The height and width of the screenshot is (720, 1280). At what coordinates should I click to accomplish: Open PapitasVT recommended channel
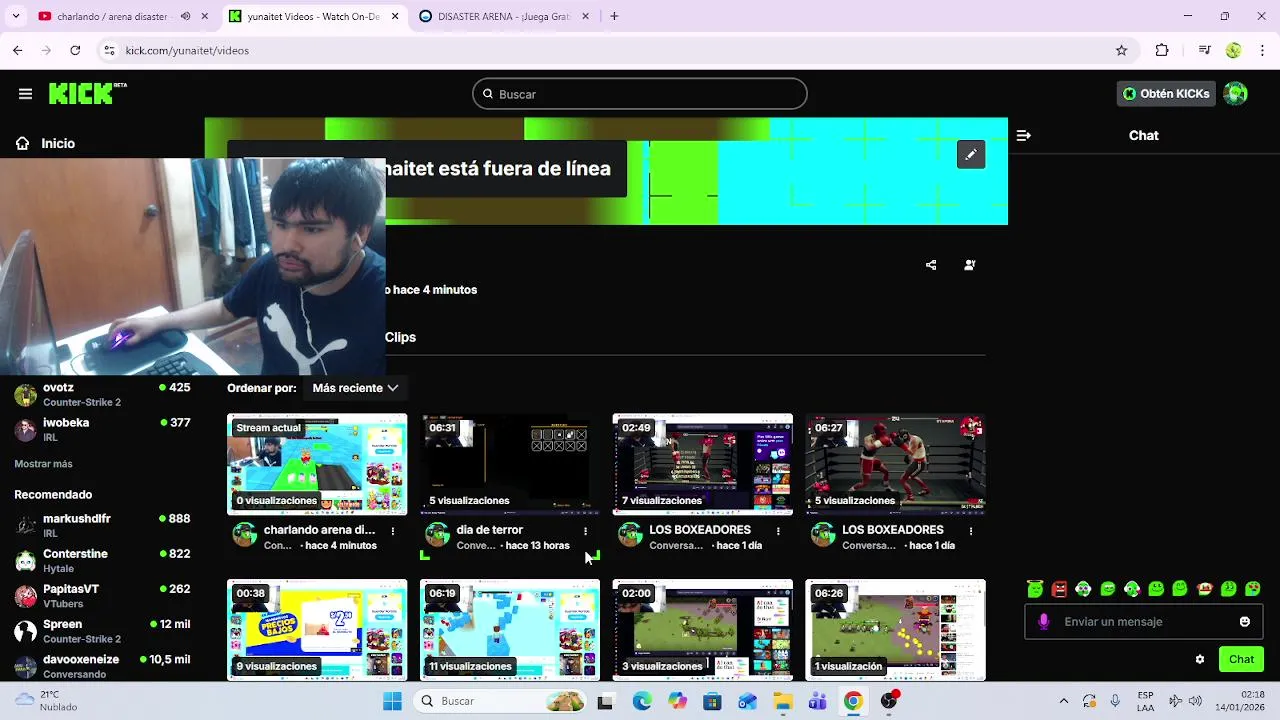(x=102, y=596)
